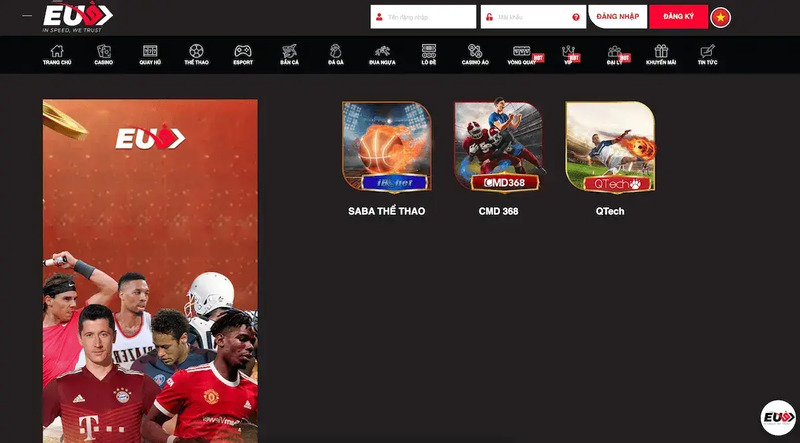Image resolution: width=800 pixels, height=443 pixels.
Task: Select the Thể Thao soccer ball icon
Action: pyautogui.click(x=196, y=51)
